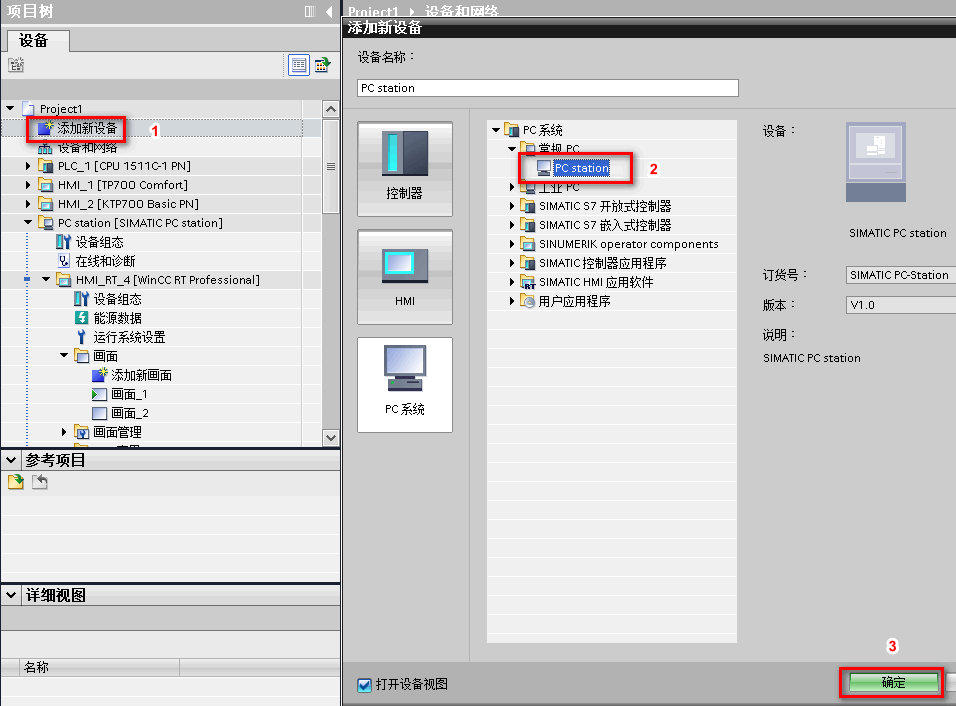
Task: Expand SINUMERIK operator components node
Action: pyautogui.click(x=512, y=244)
